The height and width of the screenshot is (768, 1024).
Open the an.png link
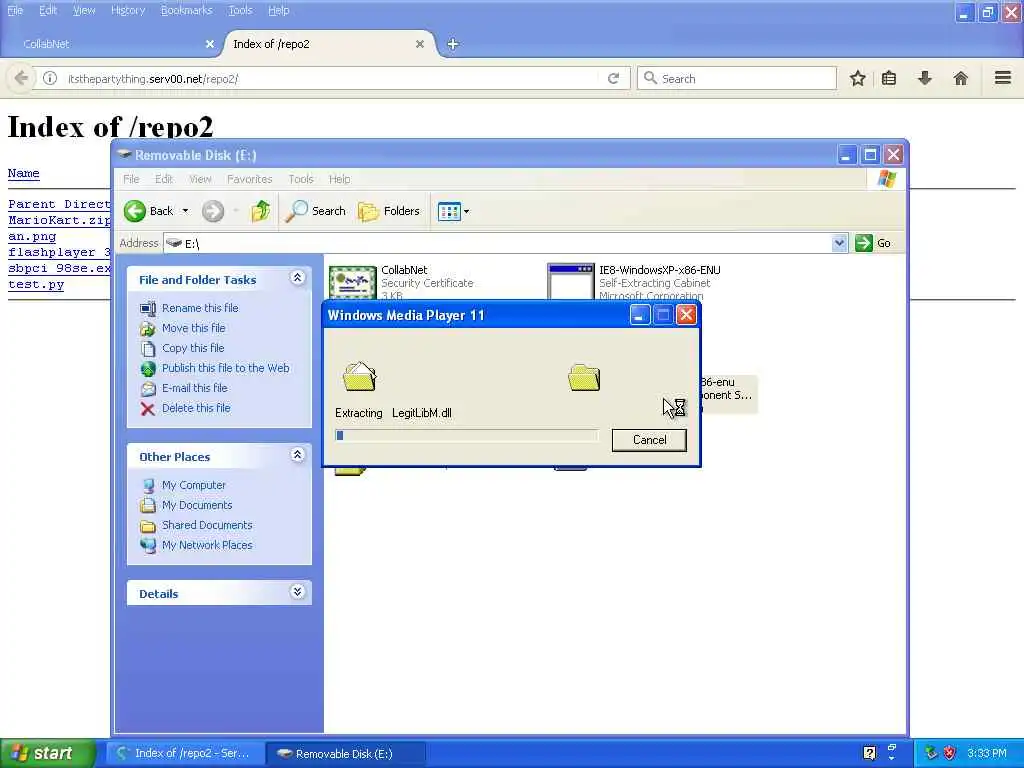pos(32,236)
